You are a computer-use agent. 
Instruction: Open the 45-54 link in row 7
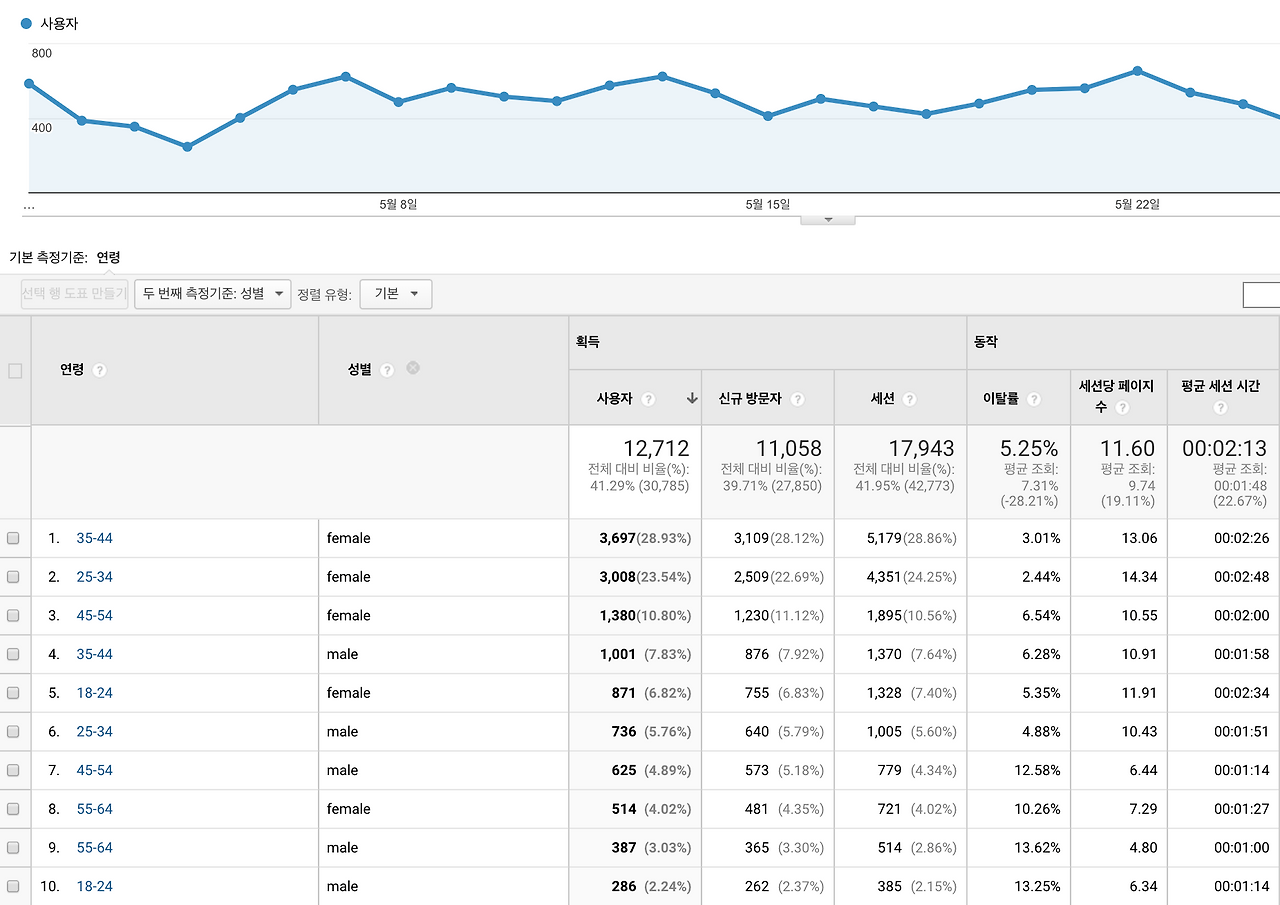click(95, 770)
